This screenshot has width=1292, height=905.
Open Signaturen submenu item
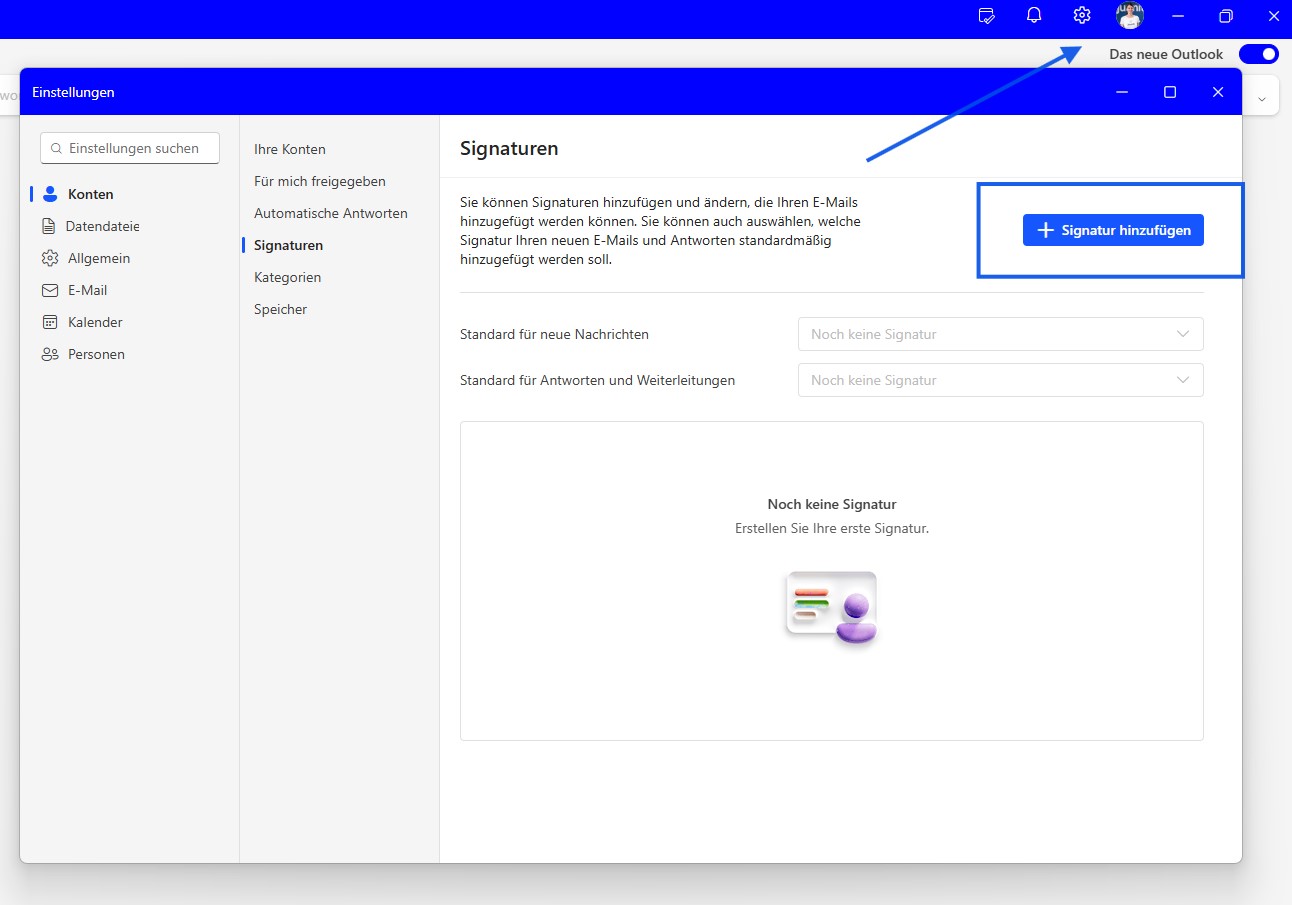[288, 245]
